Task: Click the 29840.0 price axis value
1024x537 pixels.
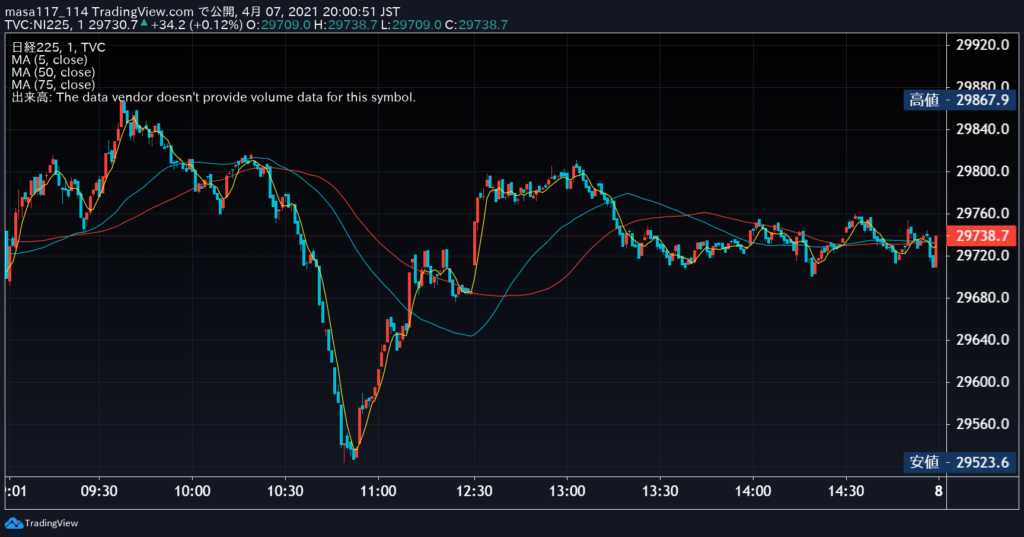Action: tap(982, 129)
